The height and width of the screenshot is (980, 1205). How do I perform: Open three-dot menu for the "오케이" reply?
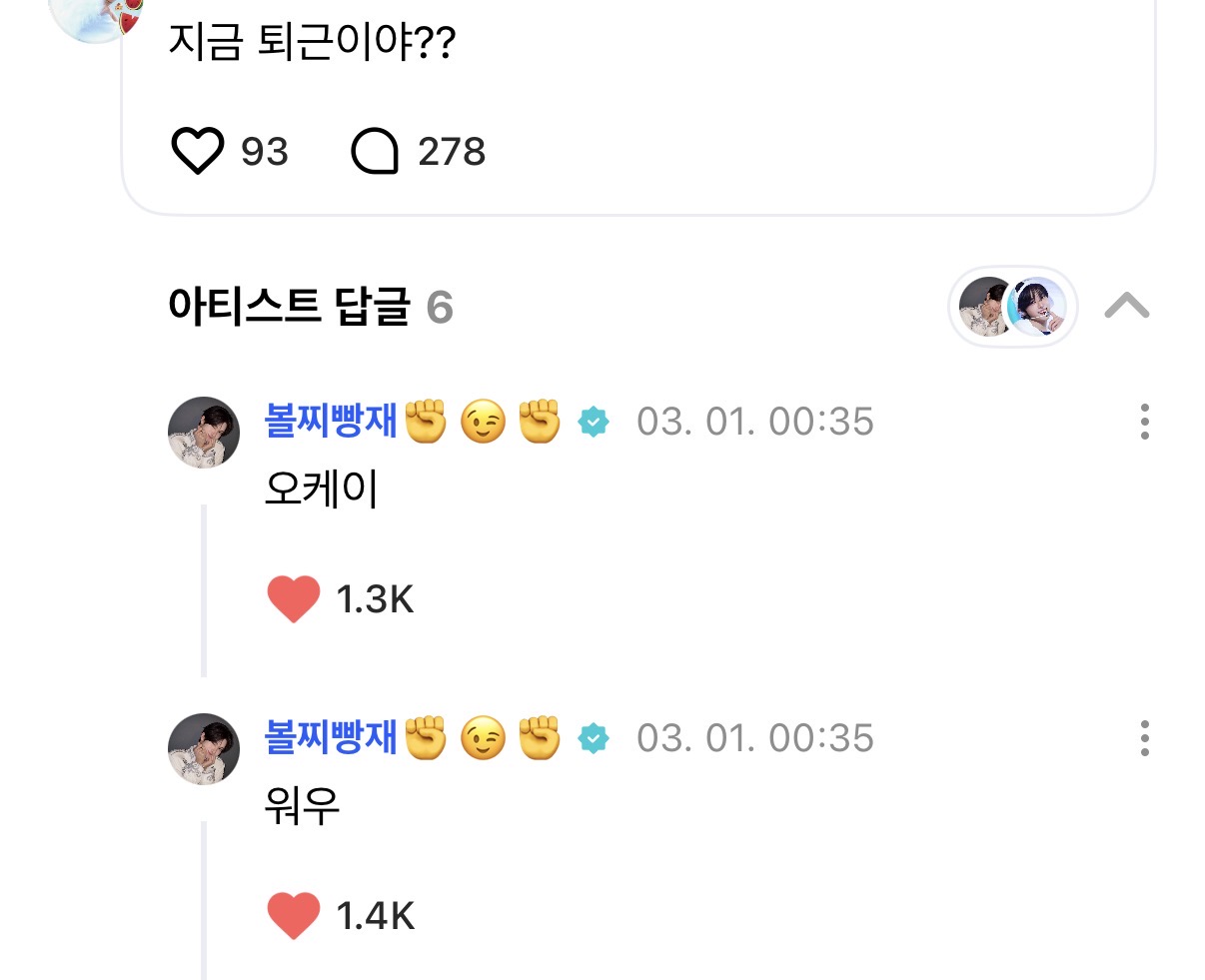(1144, 422)
